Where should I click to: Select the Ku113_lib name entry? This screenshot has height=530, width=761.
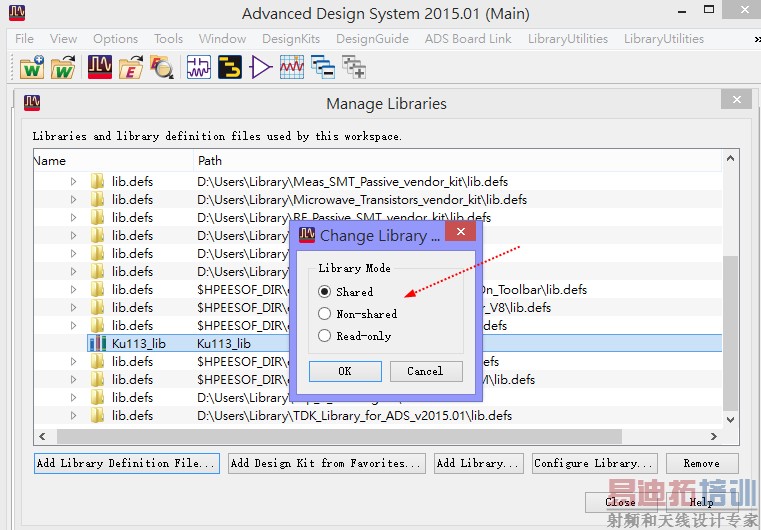pyautogui.click(x=139, y=344)
